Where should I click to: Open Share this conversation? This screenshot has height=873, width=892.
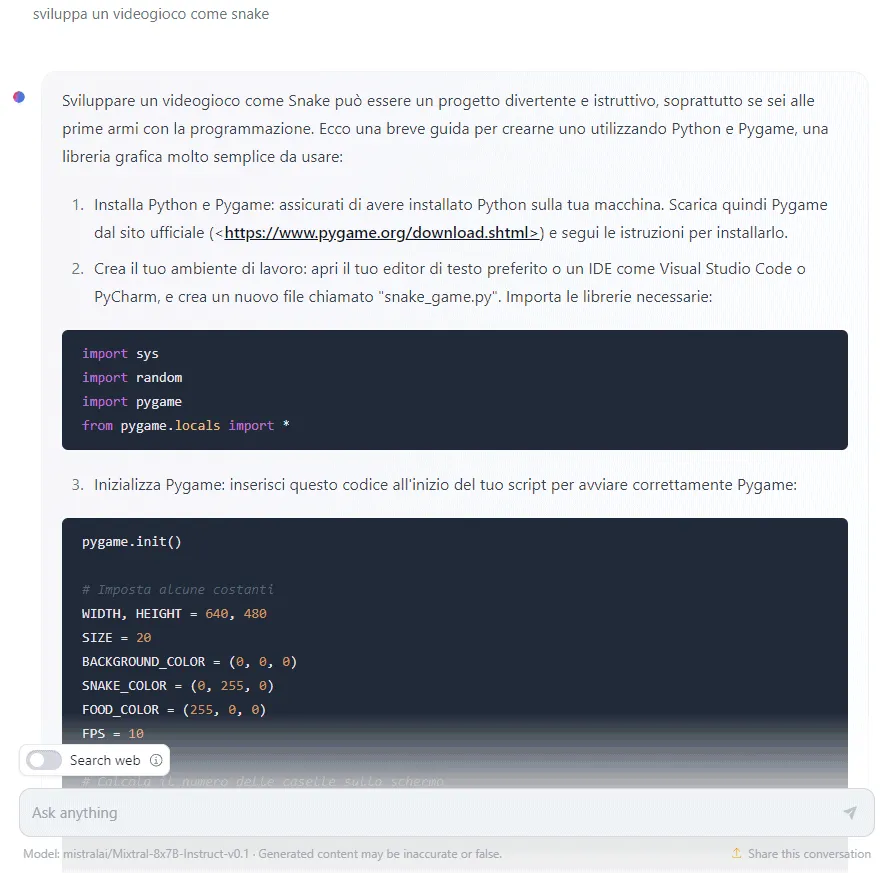[810, 853]
